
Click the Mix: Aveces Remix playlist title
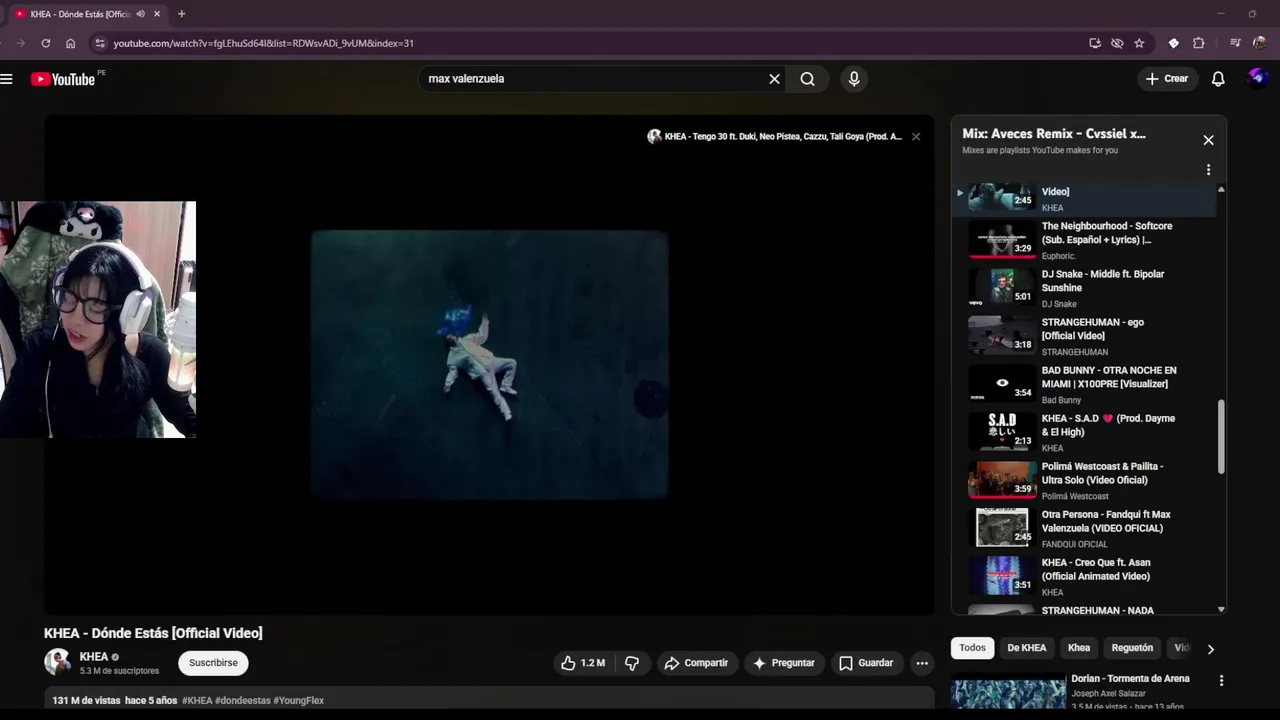point(1054,134)
